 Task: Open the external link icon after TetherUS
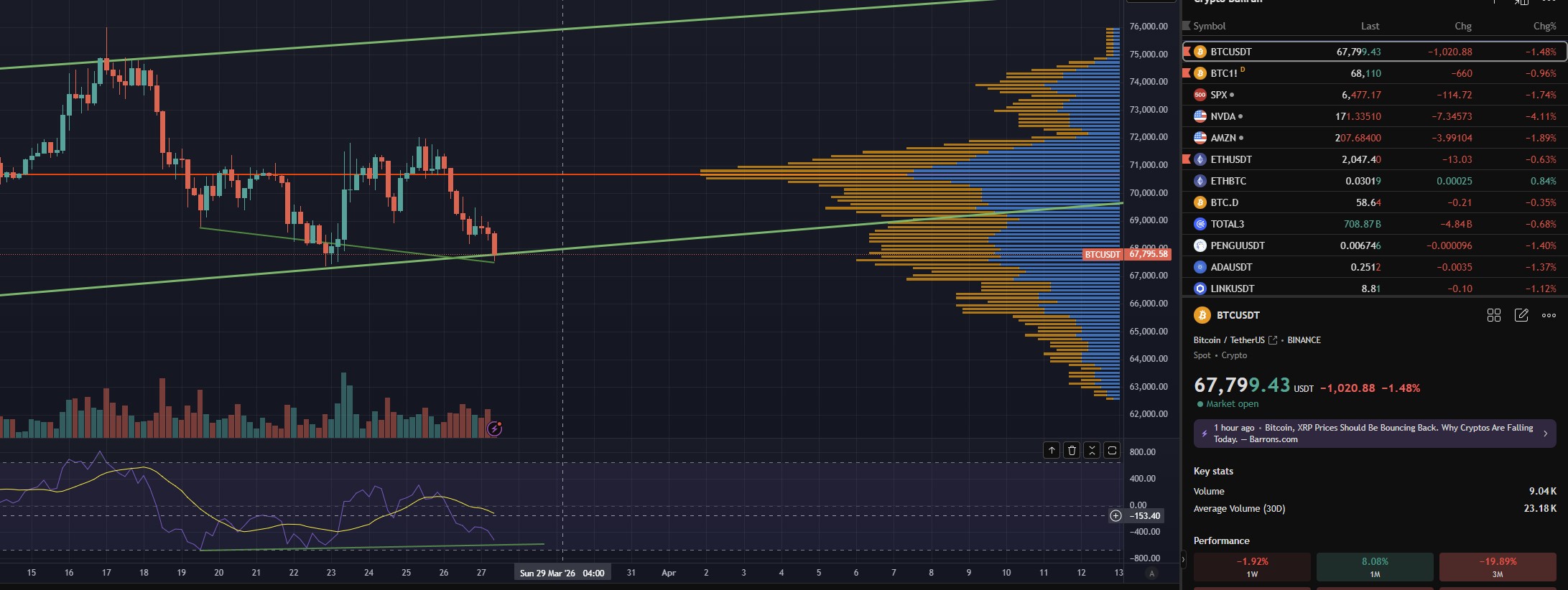click(x=1273, y=340)
